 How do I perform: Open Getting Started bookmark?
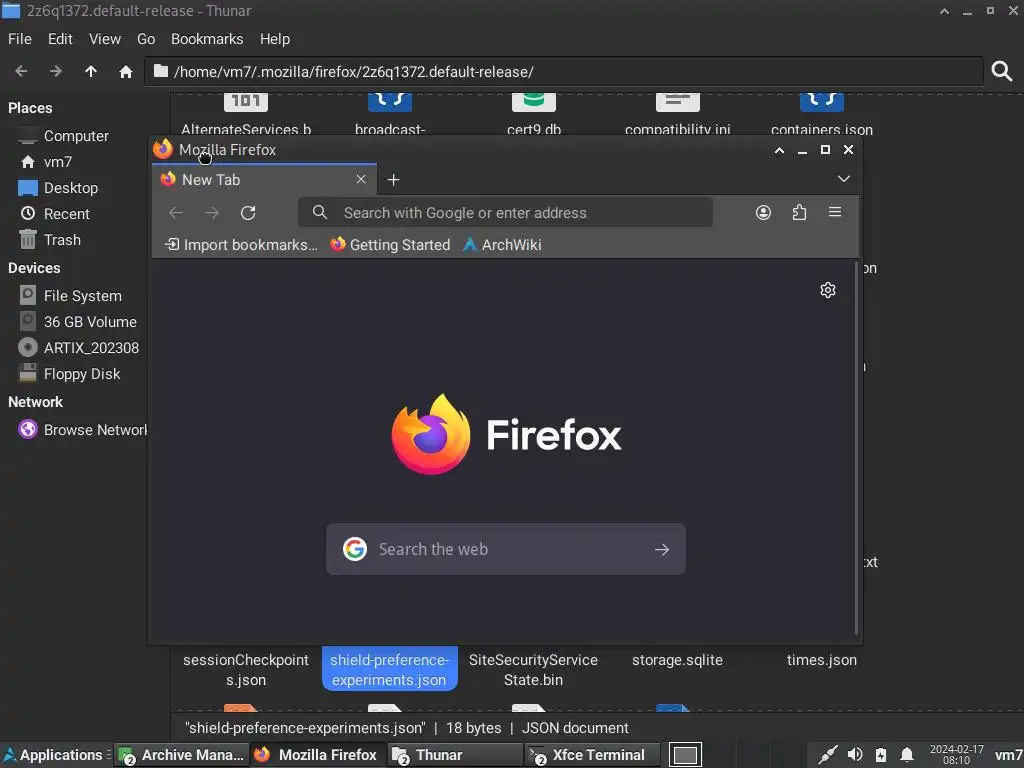(x=391, y=245)
